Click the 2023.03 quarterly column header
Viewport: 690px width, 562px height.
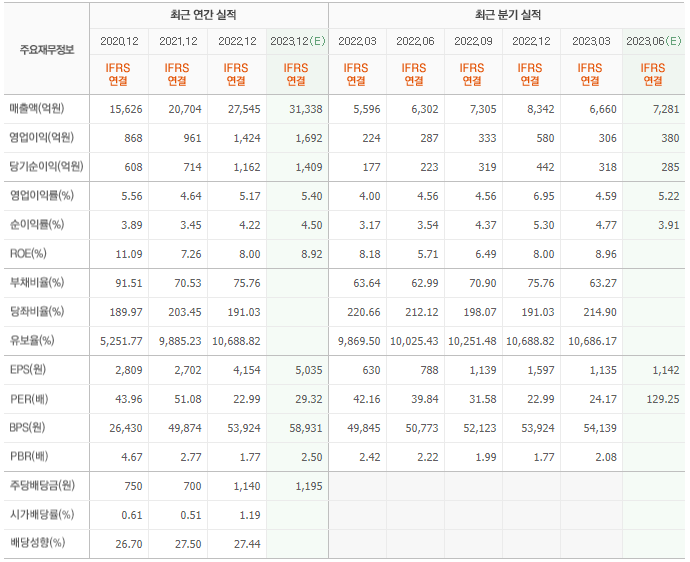(591, 41)
